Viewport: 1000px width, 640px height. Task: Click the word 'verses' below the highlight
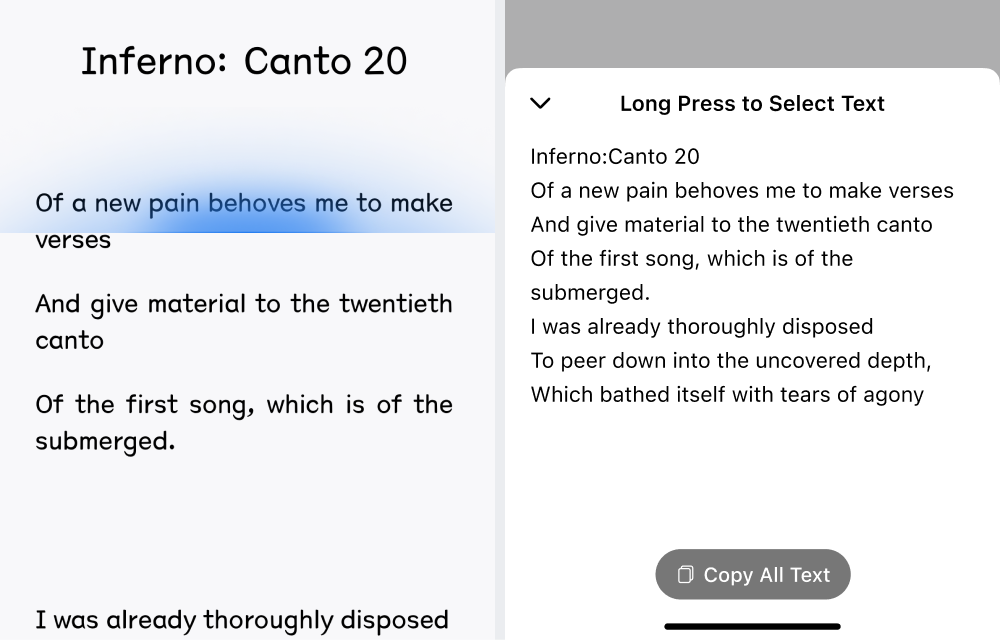(73, 240)
